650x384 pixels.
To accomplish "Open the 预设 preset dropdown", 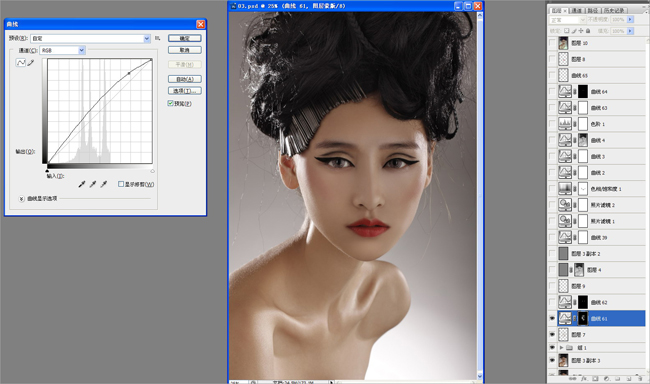I will click(90, 39).
